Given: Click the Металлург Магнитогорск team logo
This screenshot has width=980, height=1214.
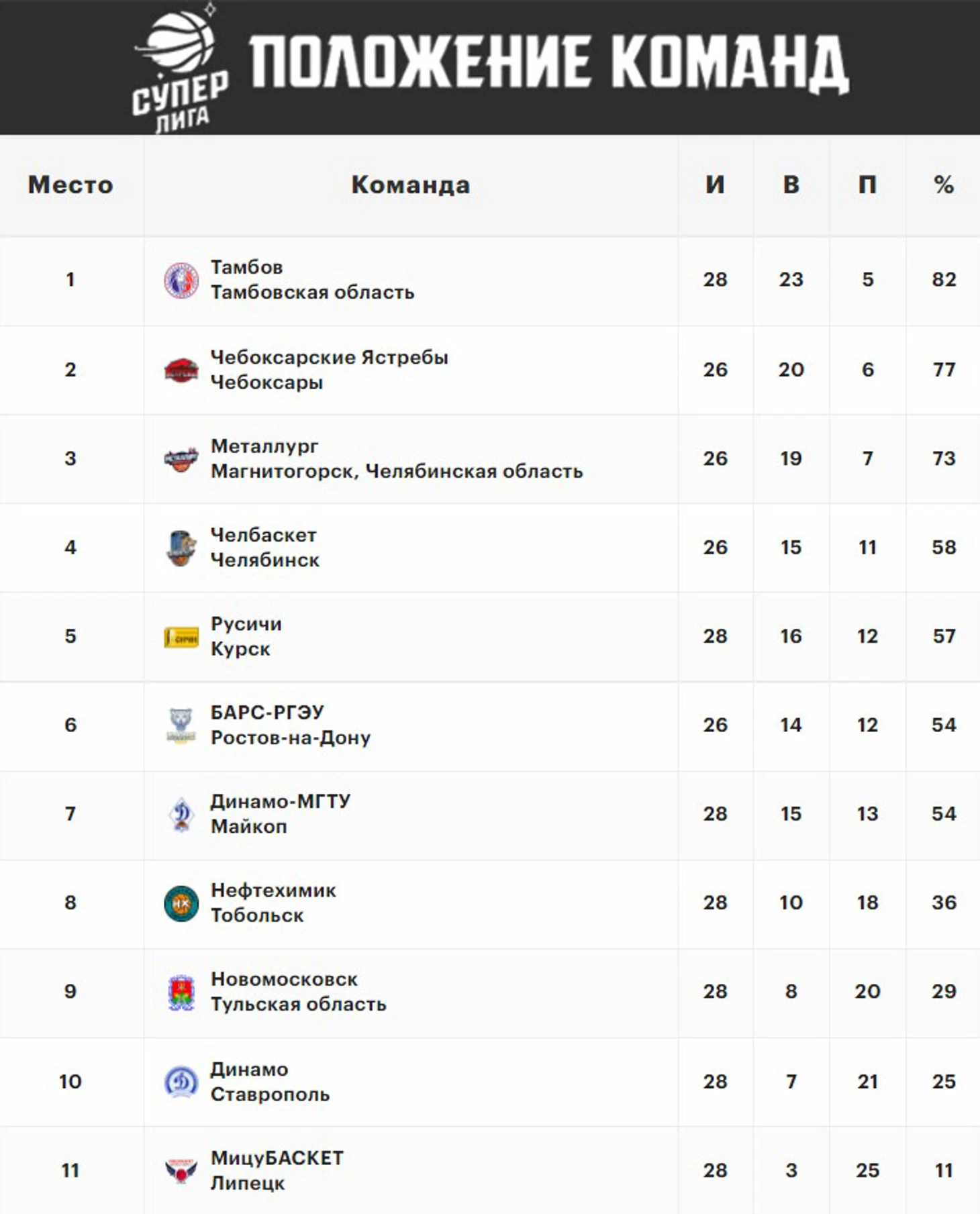Looking at the screenshot, I should point(181,459).
